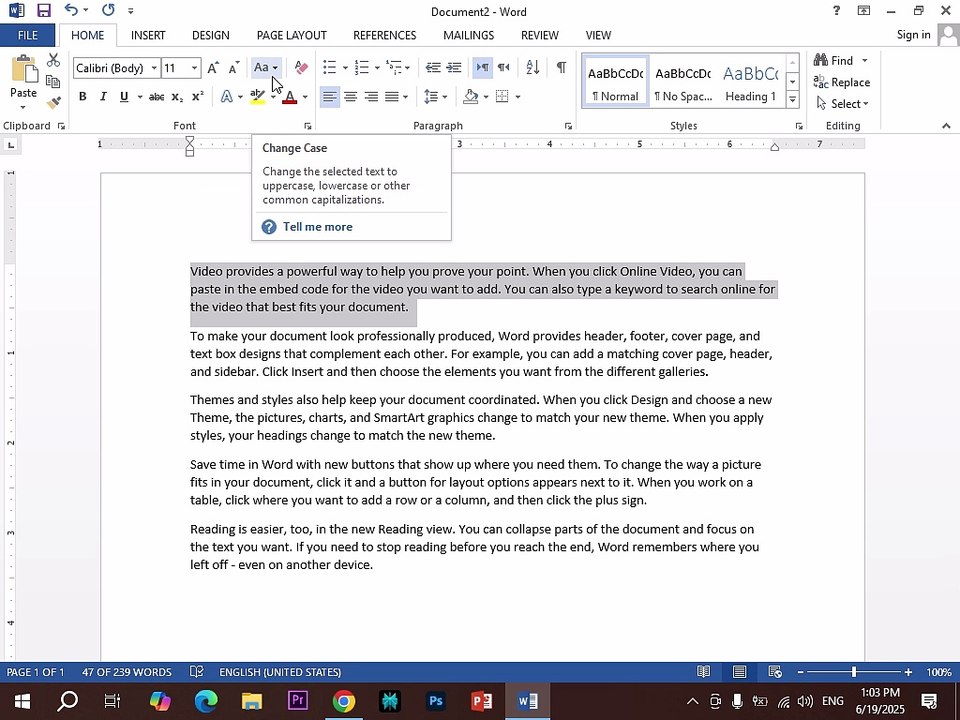Save the document from the Quick Access toolbar
The image size is (960, 720).
pyautogui.click(x=43, y=10)
